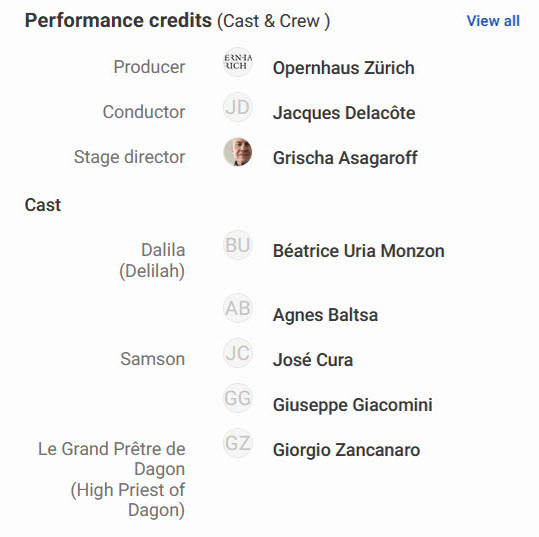The image size is (539, 537).
Task: Click the Performance credits heading
Action: click(118, 20)
